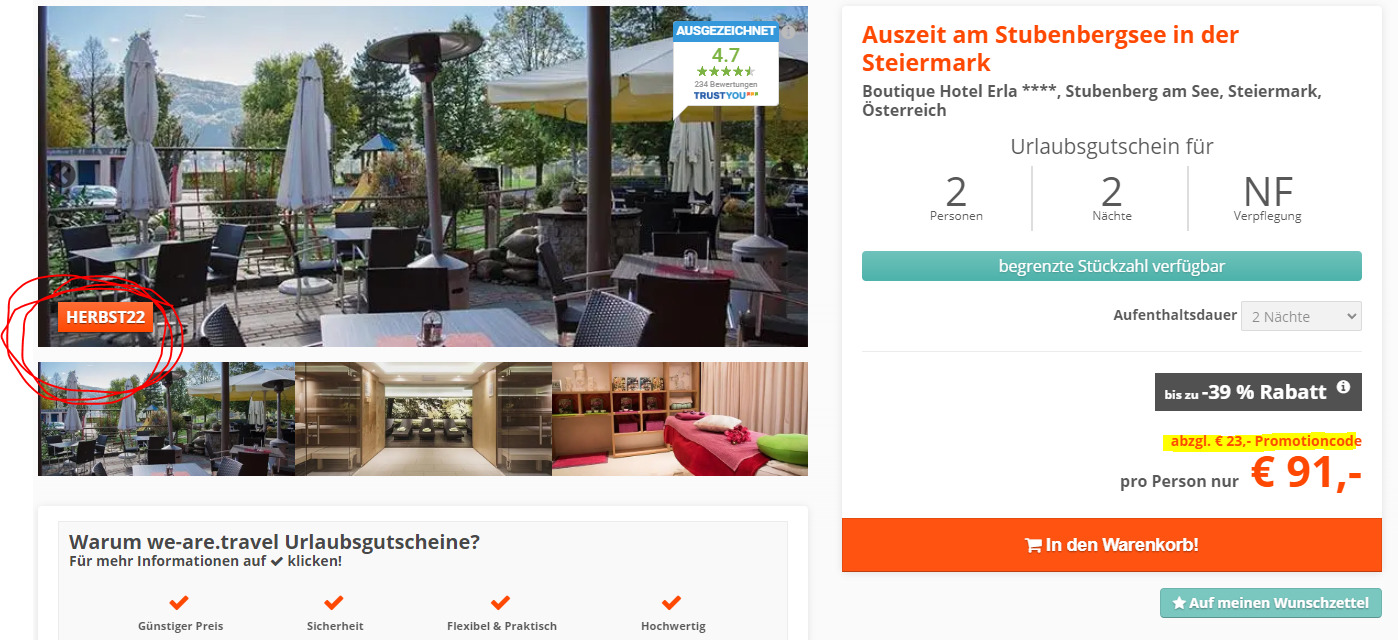Click the shopping cart icon in Warenkorb button

click(1033, 545)
